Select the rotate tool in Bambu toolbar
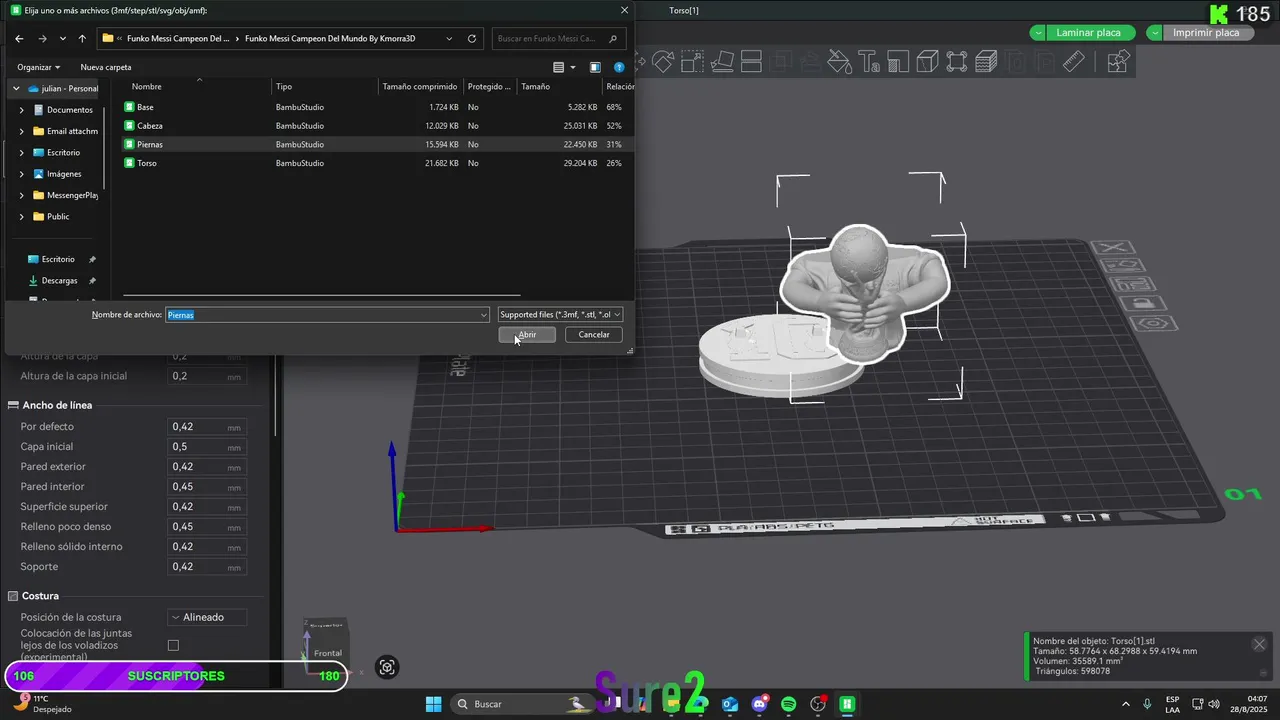The width and height of the screenshot is (1280, 720). pos(663,61)
